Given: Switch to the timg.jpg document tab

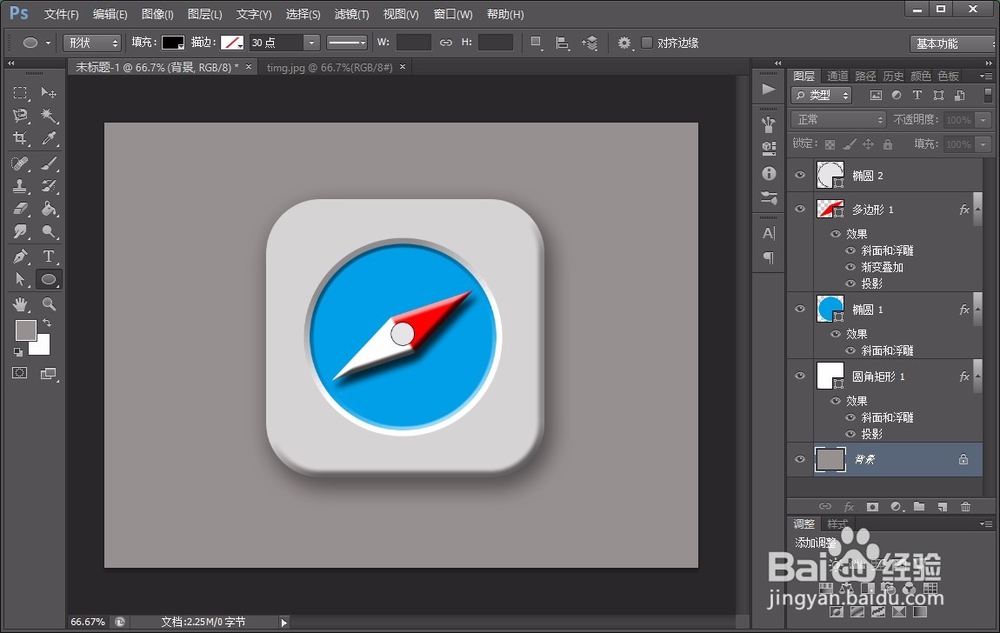Looking at the screenshot, I should [x=330, y=67].
